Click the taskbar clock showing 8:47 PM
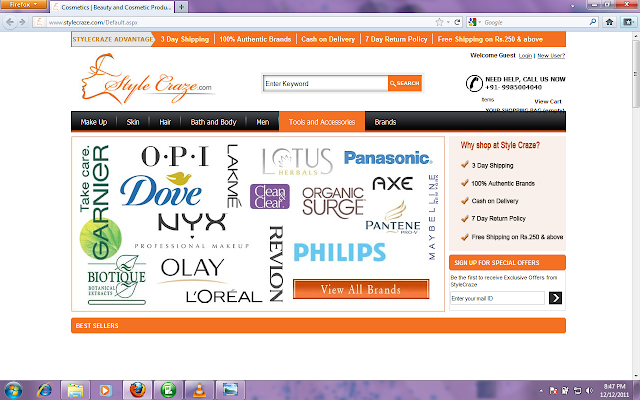640x400 pixels. (614, 390)
